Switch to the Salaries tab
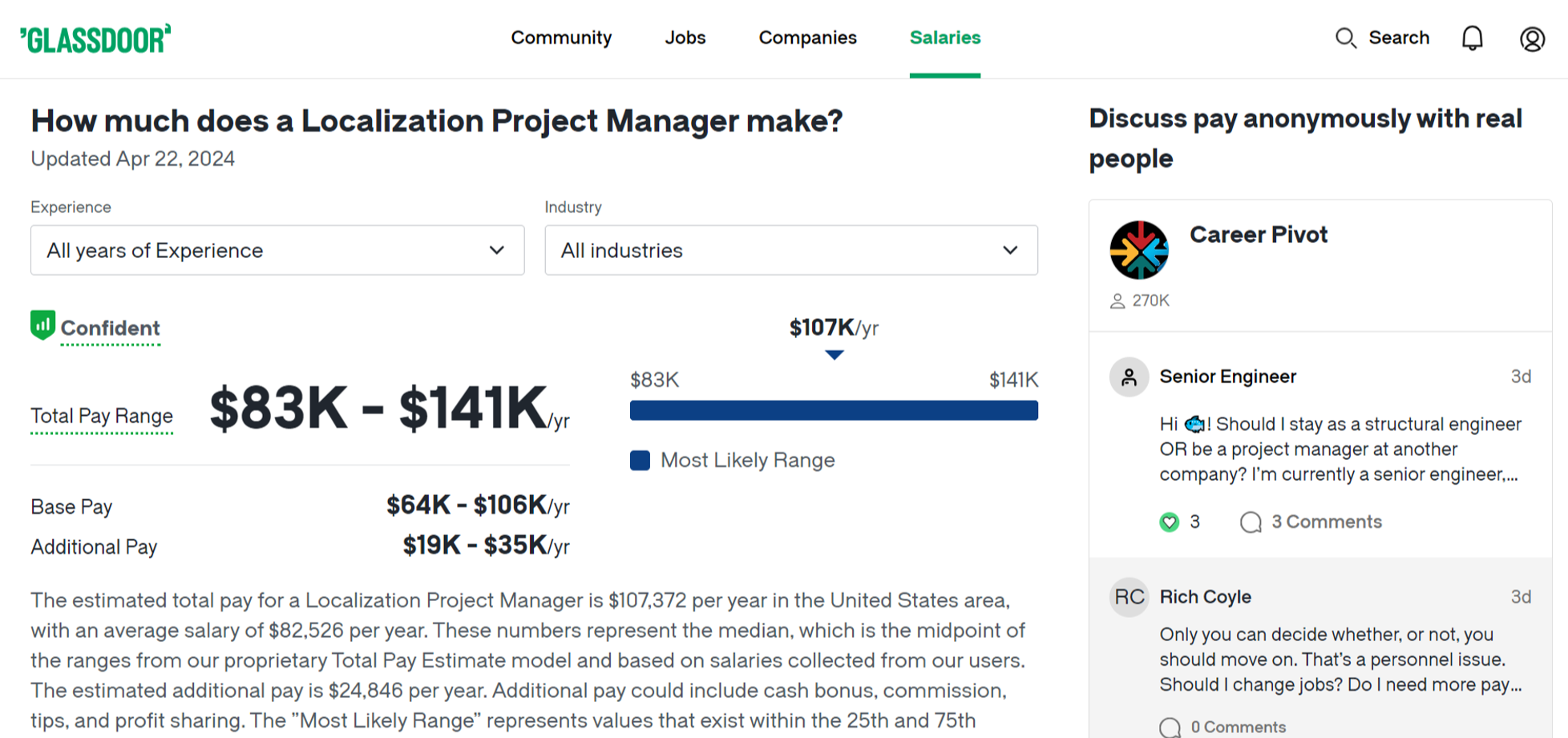This screenshot has width=1568, height=738. (x=944, y=38)
